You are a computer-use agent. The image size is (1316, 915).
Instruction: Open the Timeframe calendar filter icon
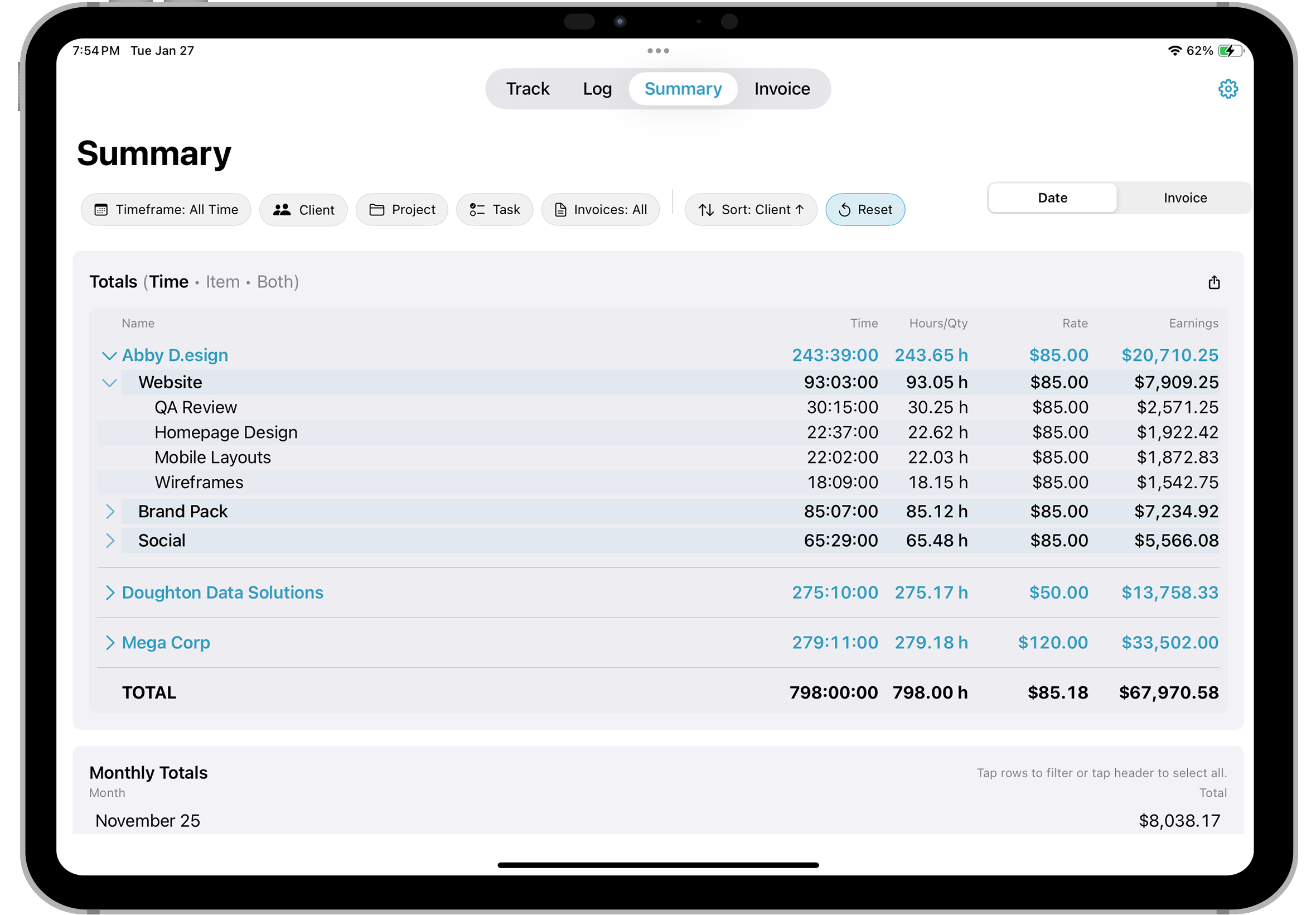point(101,209)
